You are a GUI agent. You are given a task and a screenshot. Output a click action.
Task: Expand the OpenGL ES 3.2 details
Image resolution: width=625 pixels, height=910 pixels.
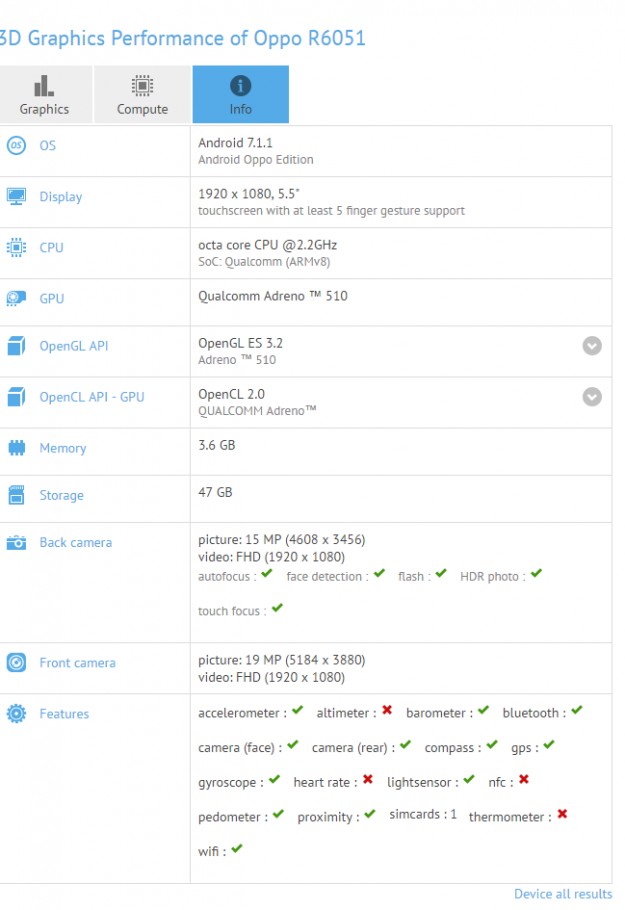pos(592,346)
